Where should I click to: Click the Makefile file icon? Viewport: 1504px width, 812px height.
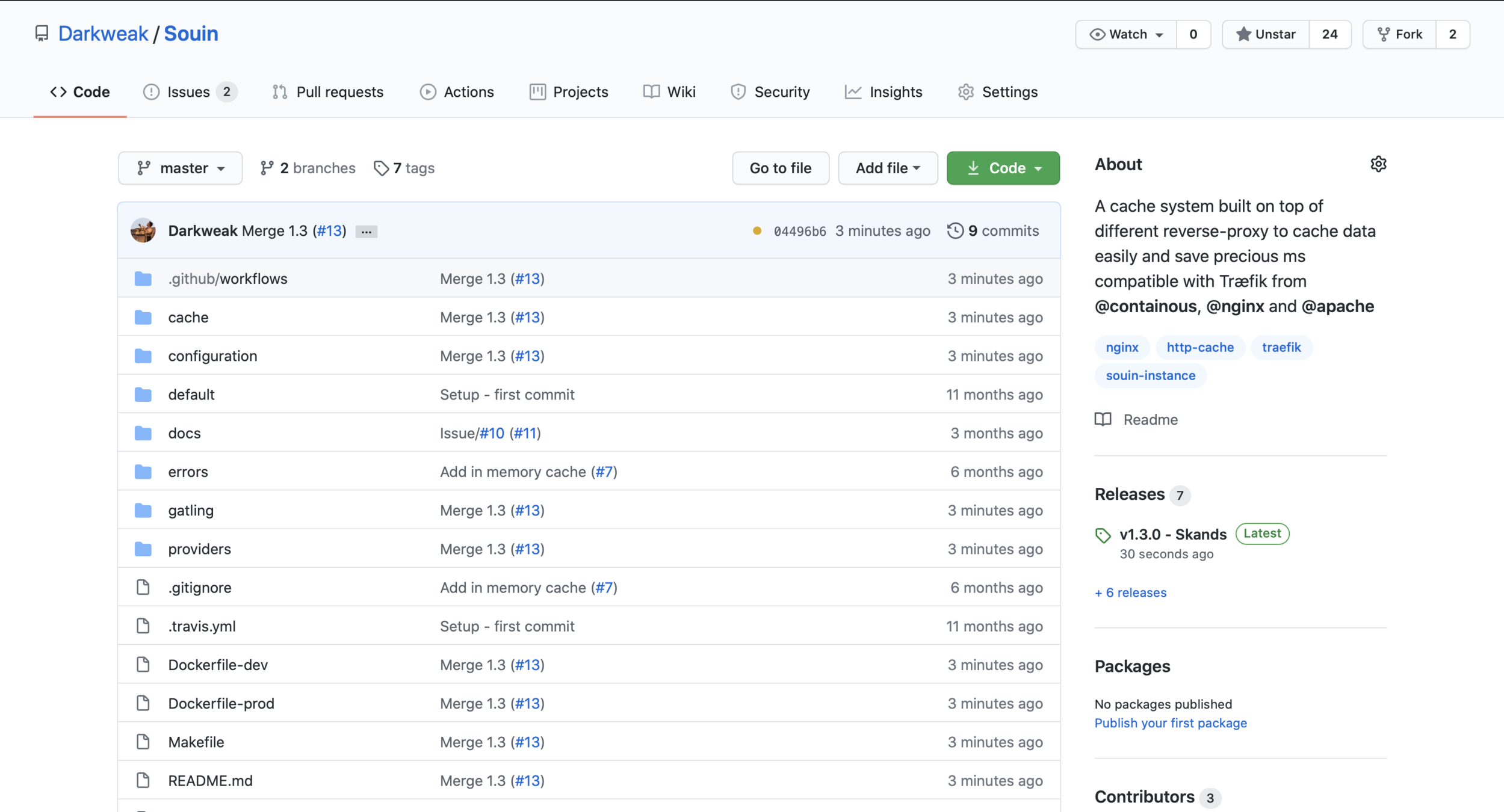click(x=143, y=742)
